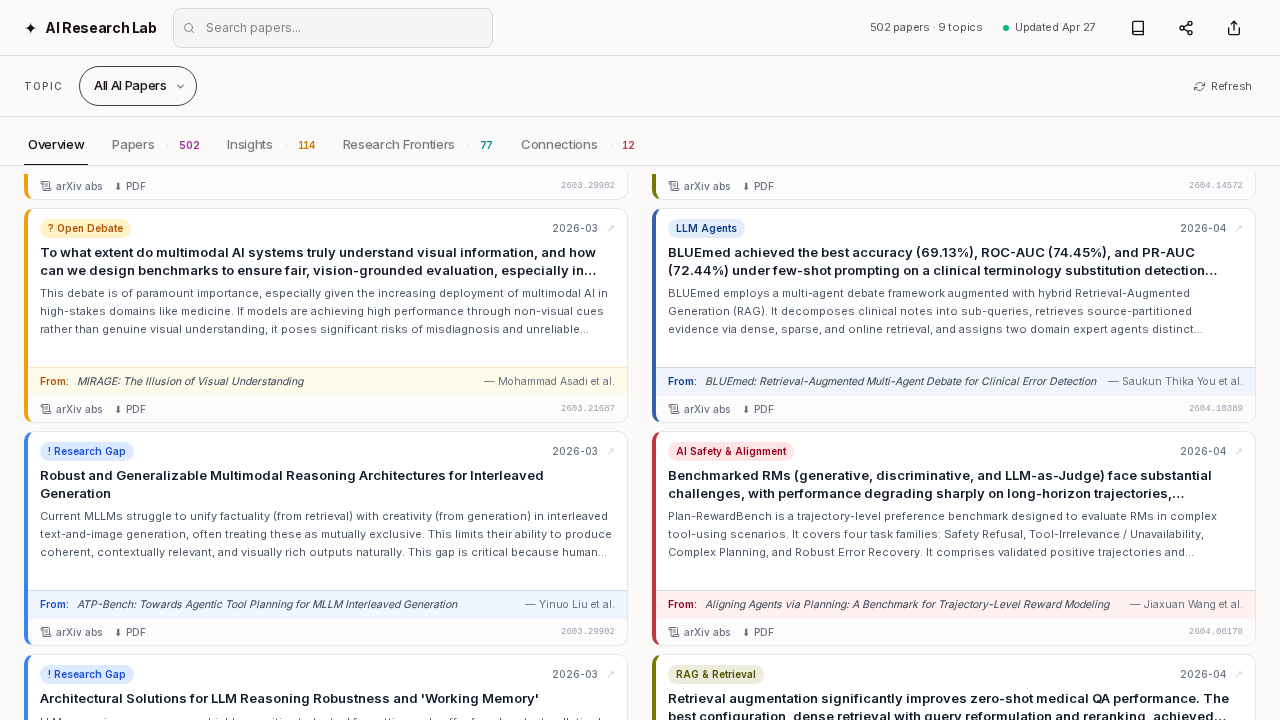Open arXiv abs link for paper 2604.08178
Image resolution: width=1280 pixels, height=720 pixels.
point(700,632)
